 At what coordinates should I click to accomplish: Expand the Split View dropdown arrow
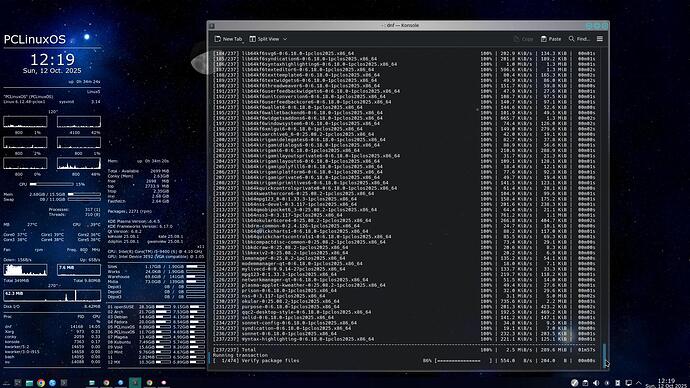pyautogui.click(x=285, y=39)
